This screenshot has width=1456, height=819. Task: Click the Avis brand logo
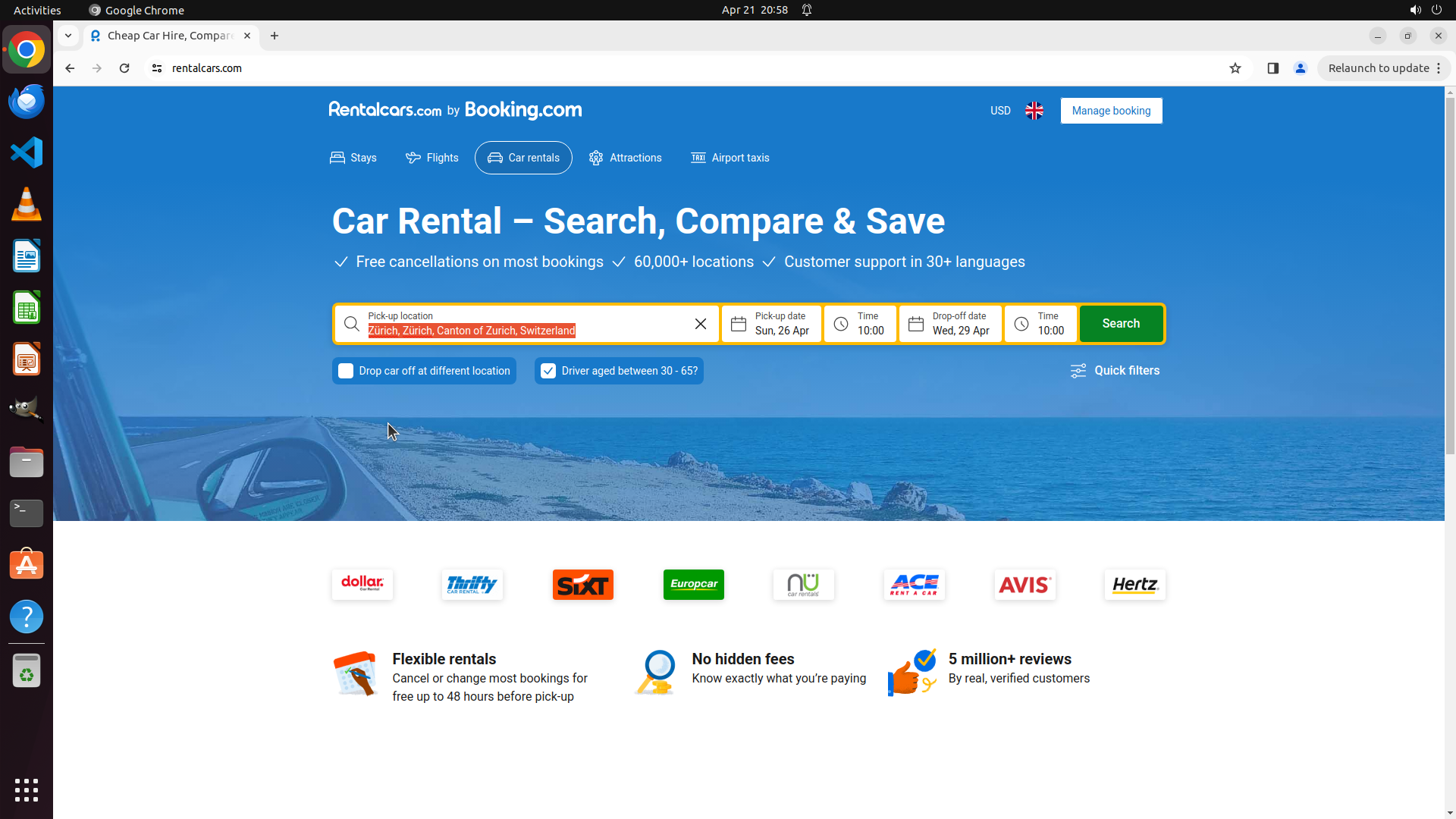[1025, 585]
